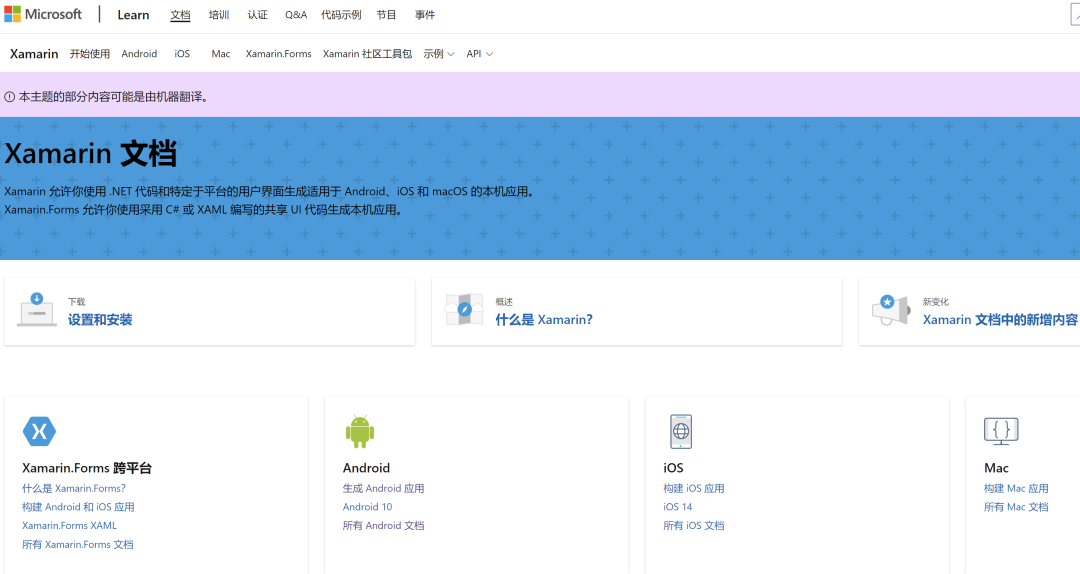Click the Xamarin product name in subnav
Viewport: 1080px width, 574px height.
tap(34, 54)
